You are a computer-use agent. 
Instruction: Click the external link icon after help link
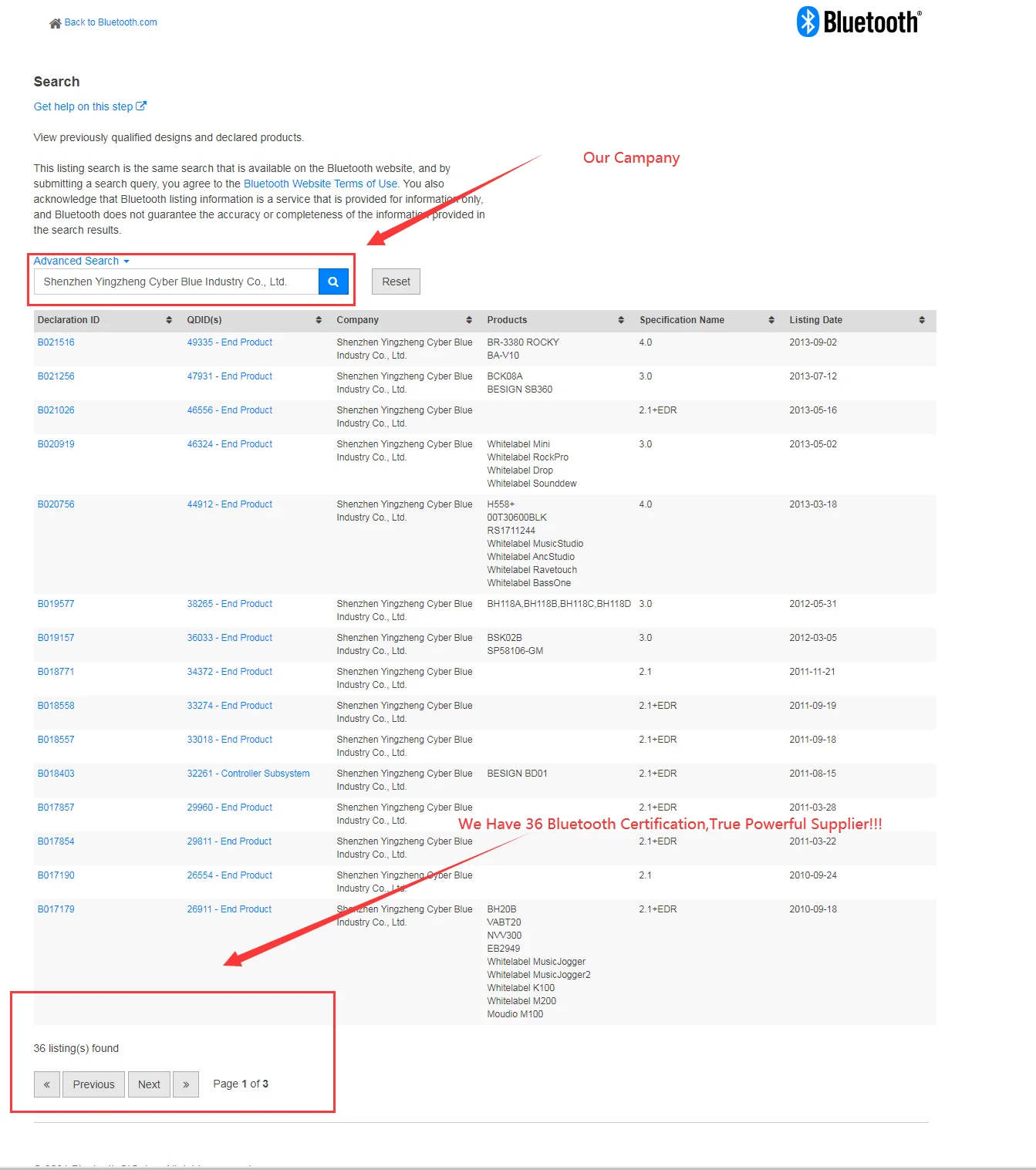[141, 106]
